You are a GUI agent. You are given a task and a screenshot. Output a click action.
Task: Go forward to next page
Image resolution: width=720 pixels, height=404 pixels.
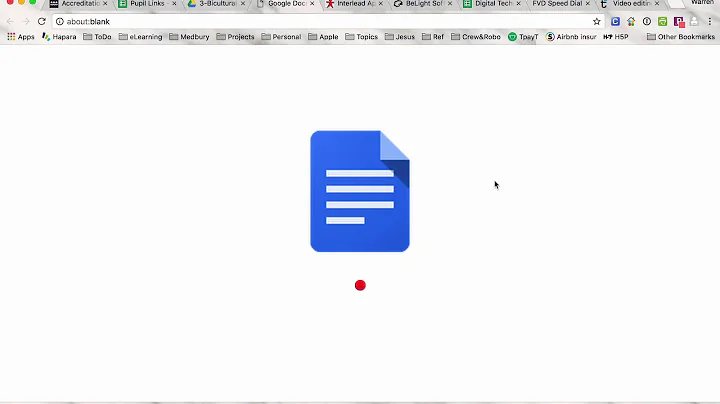[x=26, y=22]
